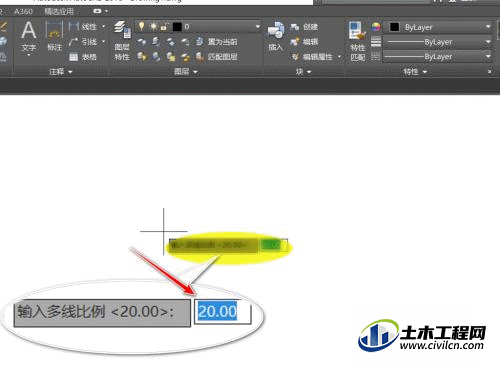This screenshot has width=500, height=375.
Task: Open the 引线 leader dropdown arrow
Action: point(103,42)
